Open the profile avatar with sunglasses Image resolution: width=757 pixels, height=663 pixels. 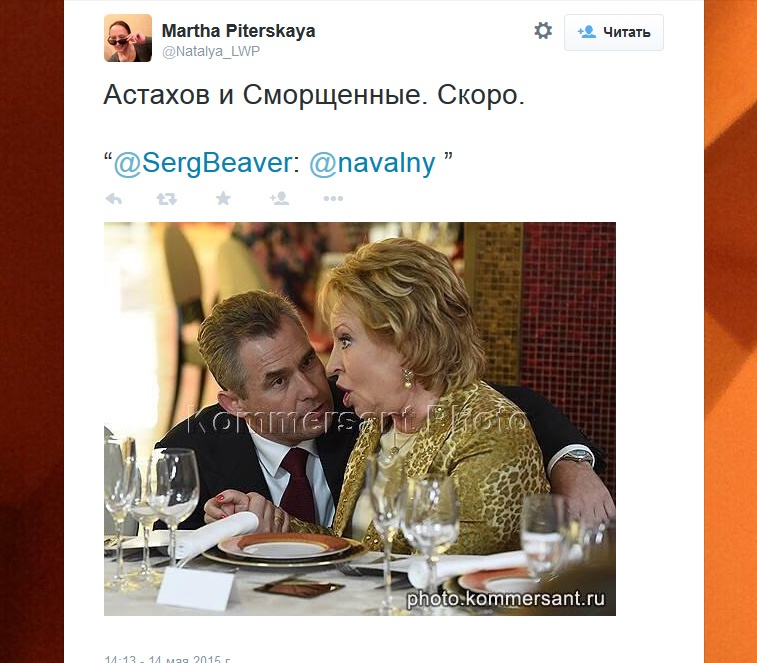[x=128, y=38]
